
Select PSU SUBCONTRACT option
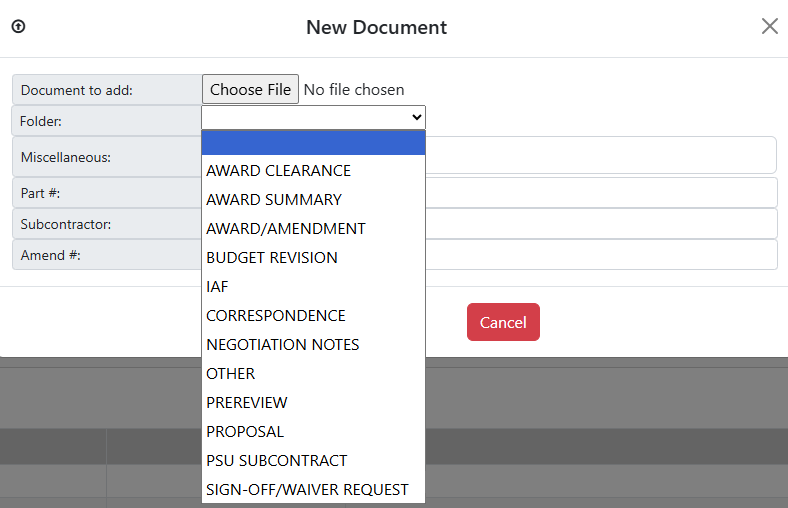point(314,461)
